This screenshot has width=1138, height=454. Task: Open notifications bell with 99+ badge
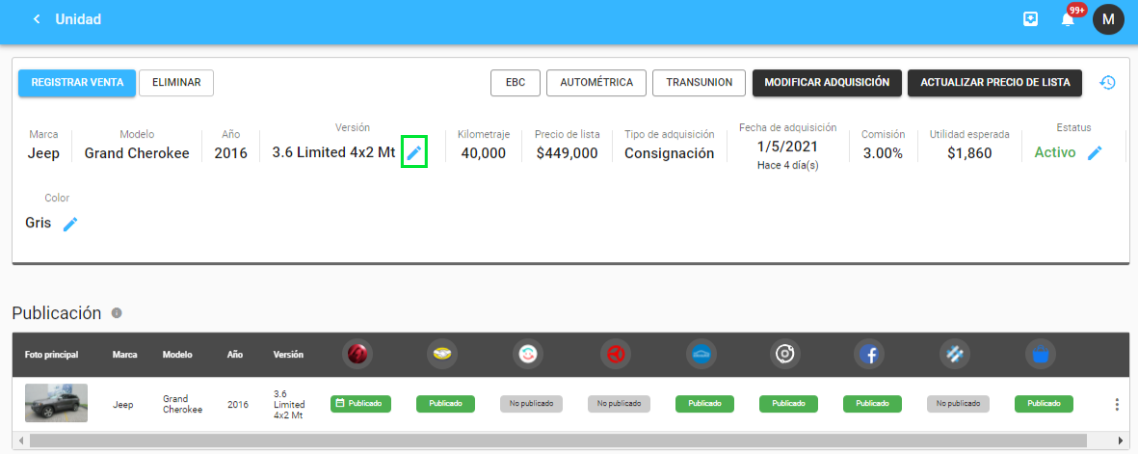pos(1068,20)
